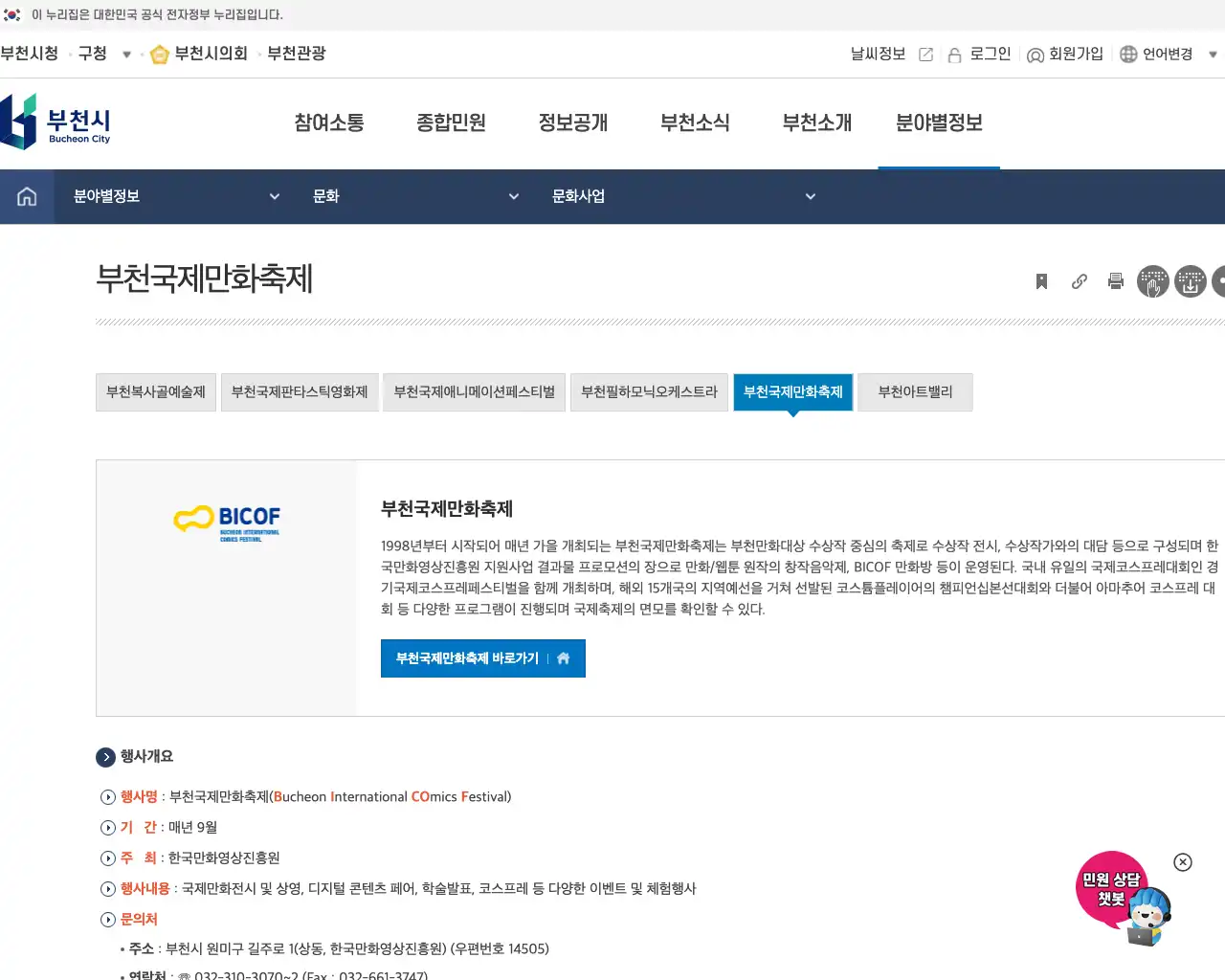
Task: Open the braille touch reader icon
Action: (x=1153, y=281)
